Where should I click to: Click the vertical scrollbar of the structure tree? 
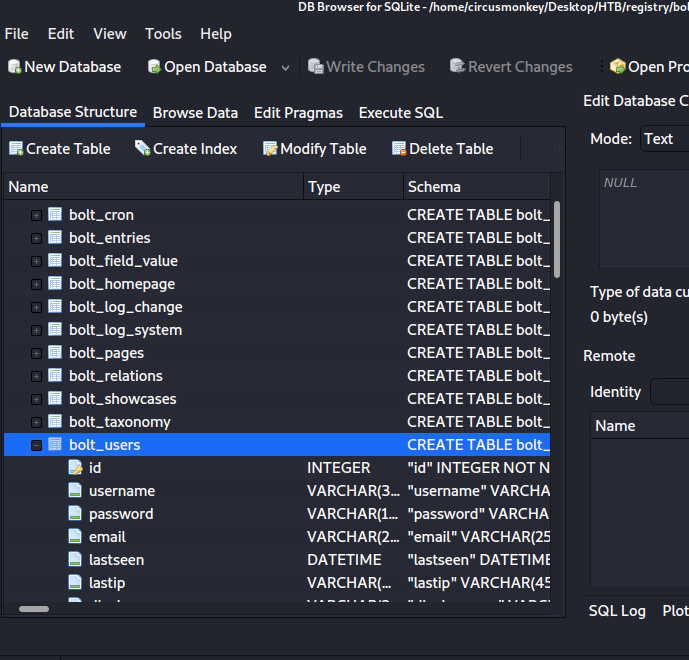(x=557, y=239)
